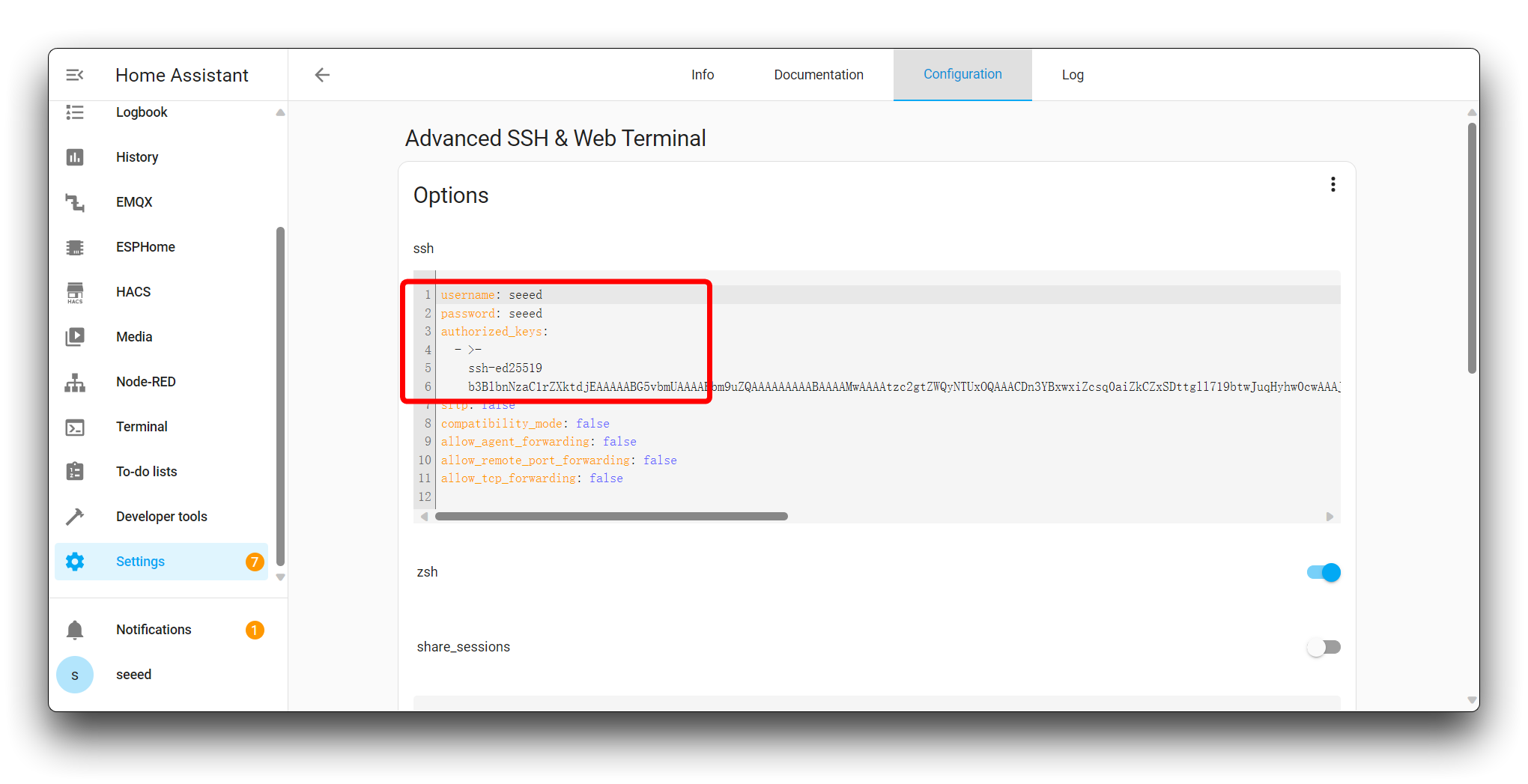Viewport: 1528px width, 784px height.
Task: Collapse the sidebar with the menu icon
Action: 75,75
